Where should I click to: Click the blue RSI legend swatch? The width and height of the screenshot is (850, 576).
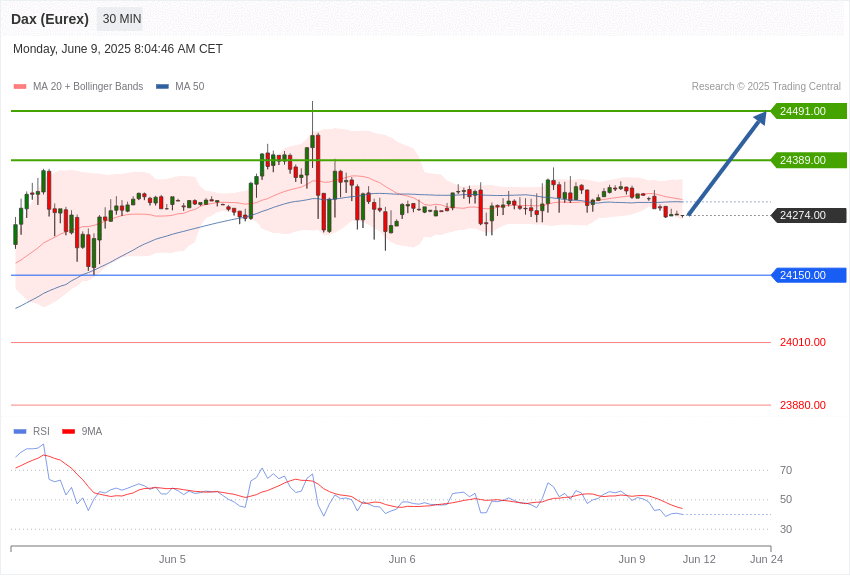click(x=20, y=431)
